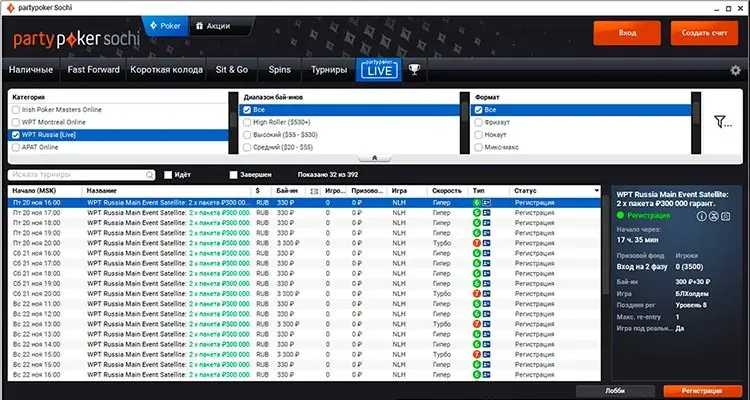Click the bottom orange Регистрация button

(703, 390)
